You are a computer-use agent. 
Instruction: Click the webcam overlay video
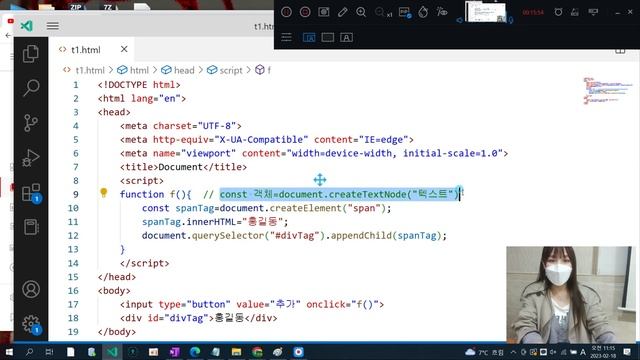571,294
